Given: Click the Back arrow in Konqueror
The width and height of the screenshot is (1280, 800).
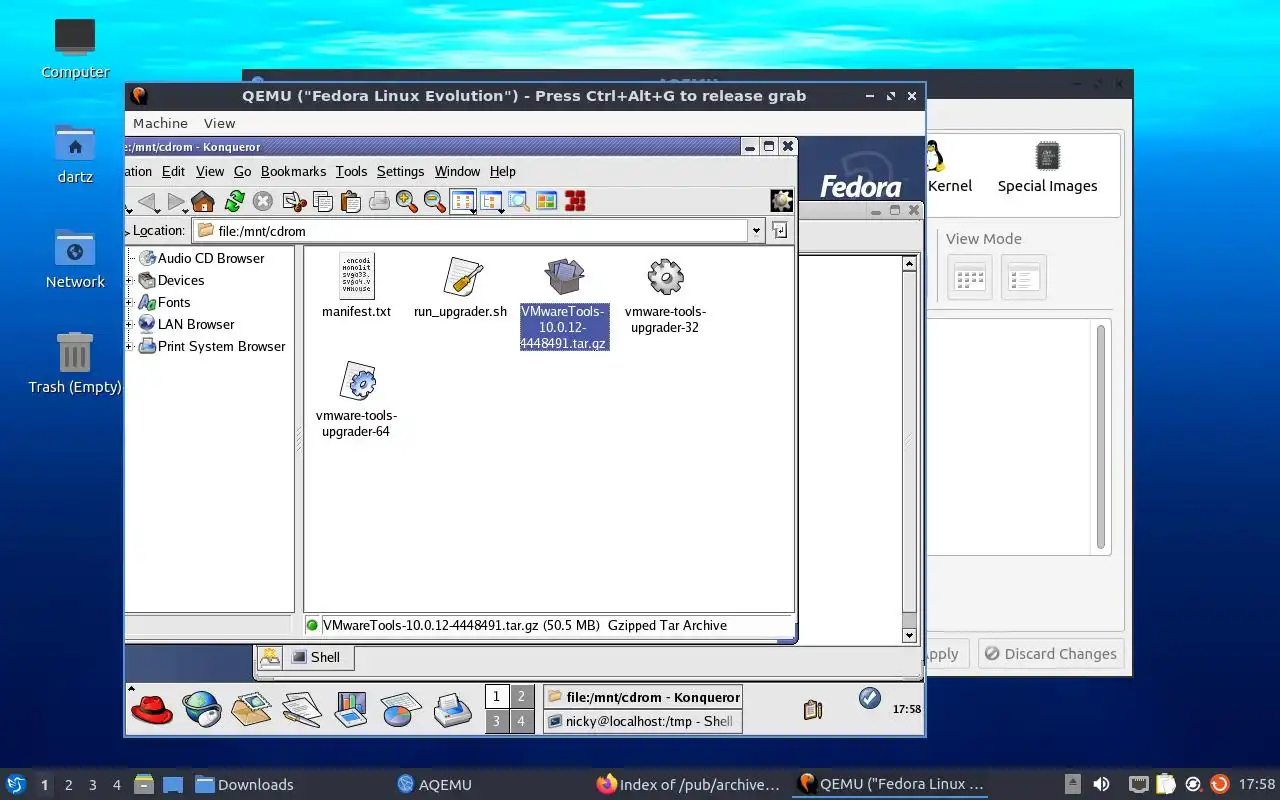Looking at the screenshot, I should pyautogui.click(x=148, y=202).
